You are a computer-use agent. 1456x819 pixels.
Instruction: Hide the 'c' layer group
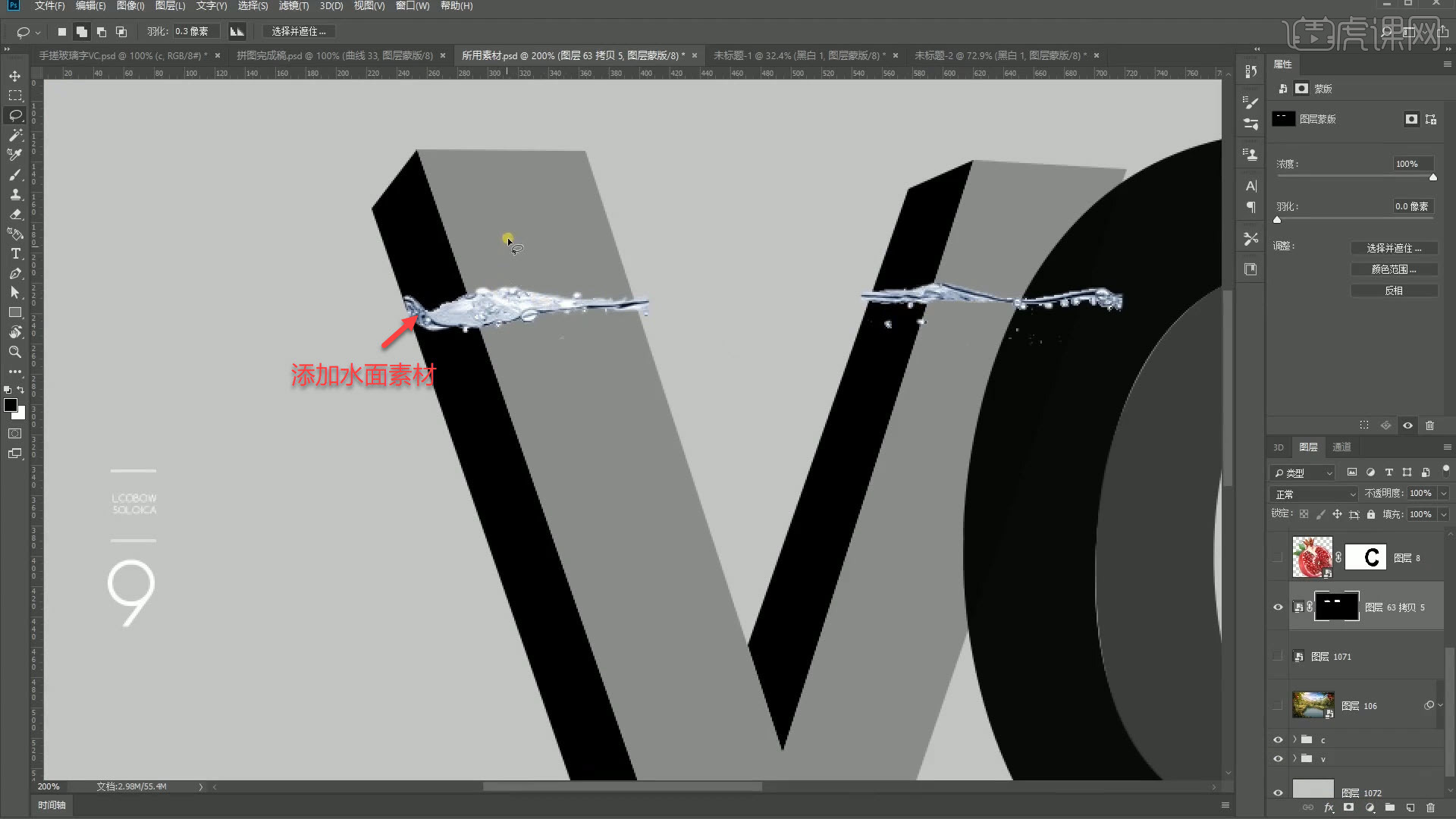coord(1278,739)
